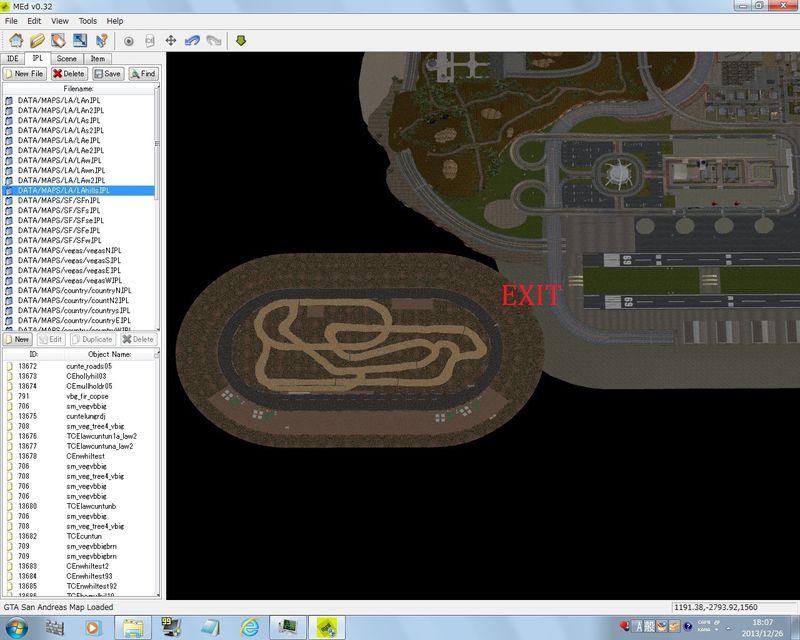Select DATA/MAPS/LA/LAn.IPL in the file list
This screenshot has height=640, width=800.
click(x=79, y=100)
